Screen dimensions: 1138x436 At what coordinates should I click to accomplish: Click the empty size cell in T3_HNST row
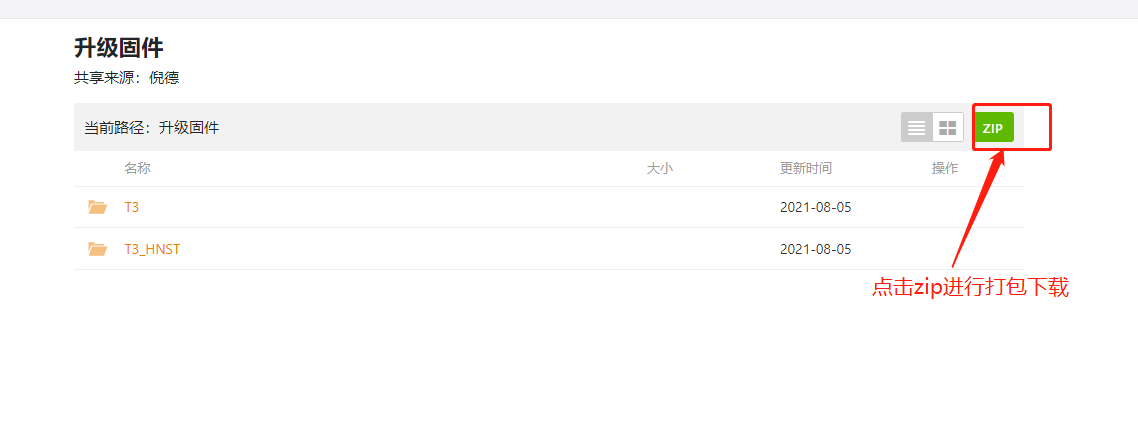click(660, 249)
